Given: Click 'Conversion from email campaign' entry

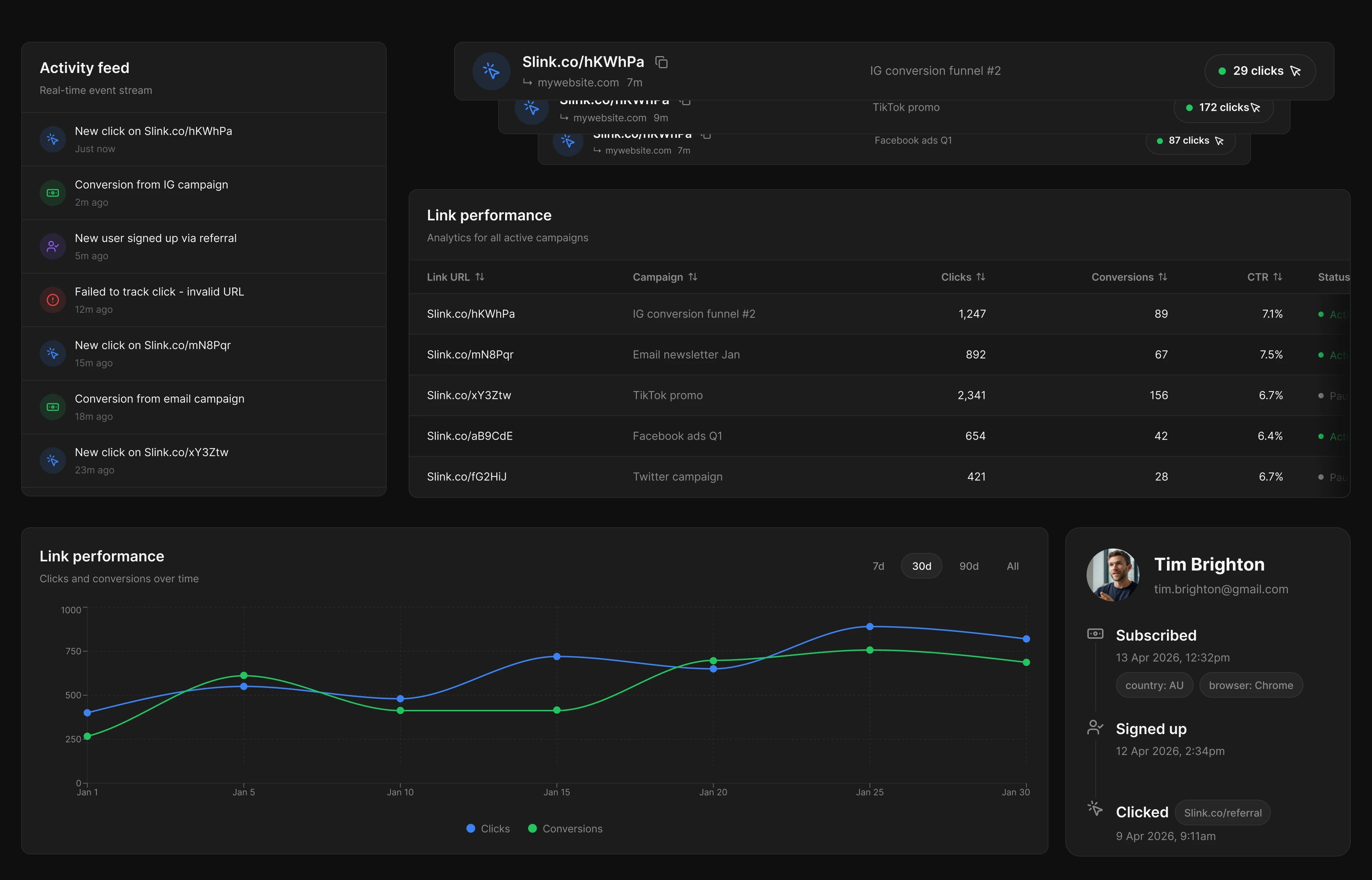Looking at the screenshot, I should pyautogui.click(x=204, y=407).
